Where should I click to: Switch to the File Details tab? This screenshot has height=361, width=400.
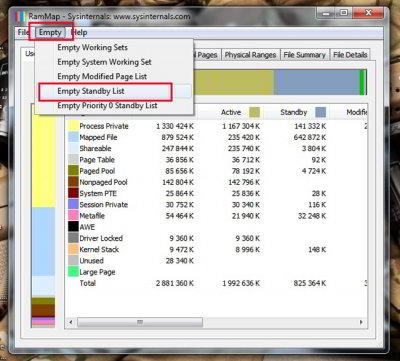(x=350, y=55)
